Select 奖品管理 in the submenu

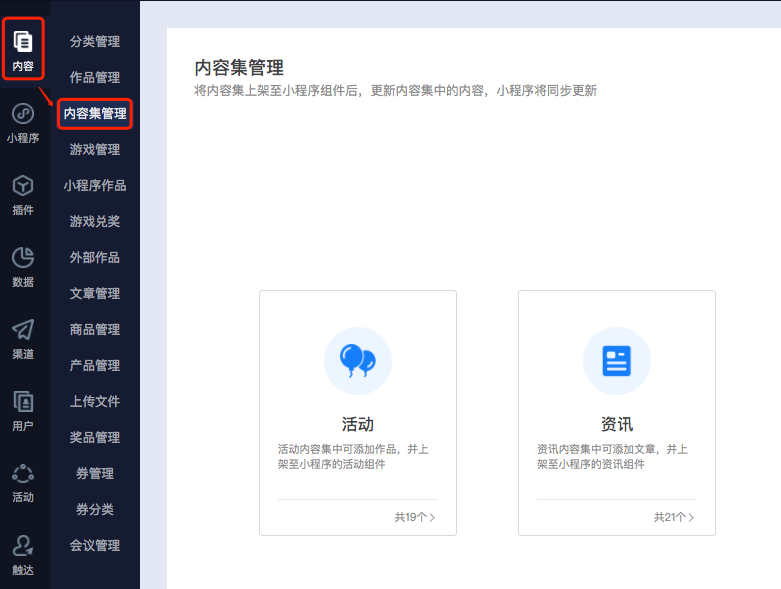point(95,437)
